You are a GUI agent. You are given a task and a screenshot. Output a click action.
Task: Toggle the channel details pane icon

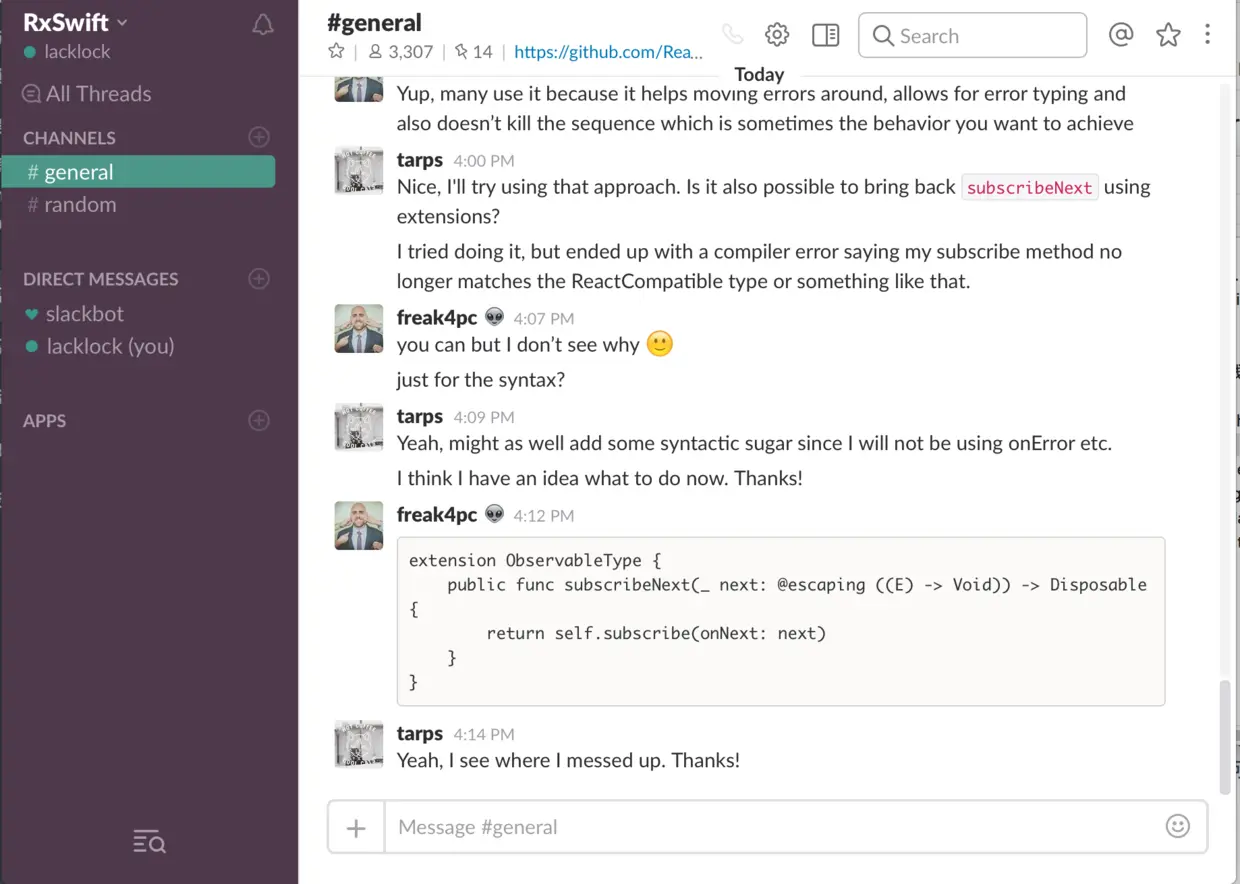[826, 35]
